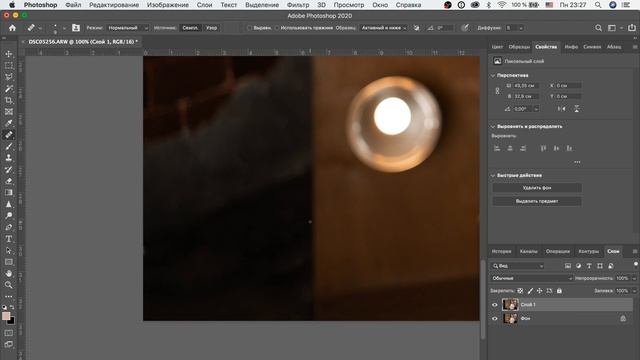
Task: Collapse the 'Быстрые действия' section
Action: 493,176
